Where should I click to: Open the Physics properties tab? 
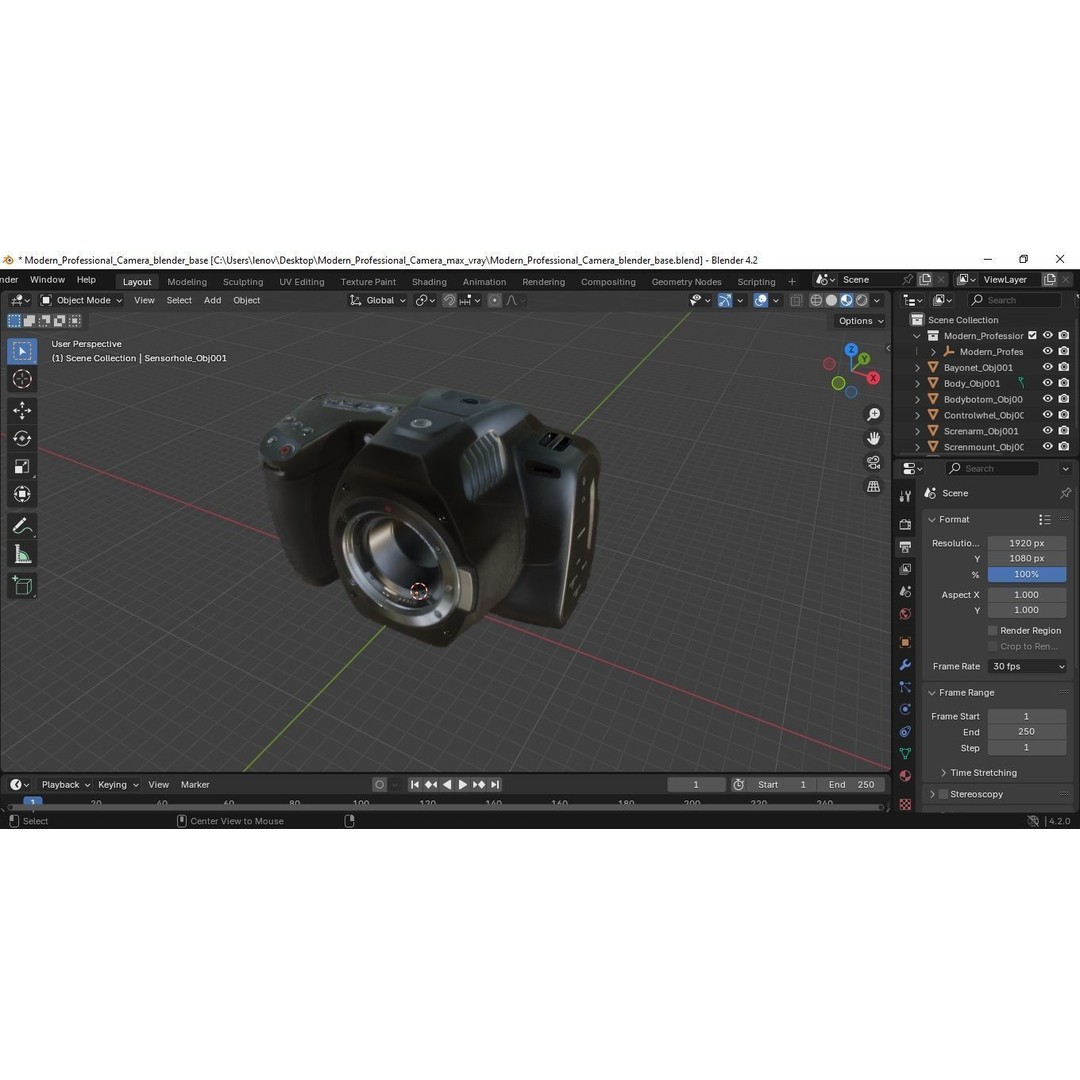click(x=905, y=709)
